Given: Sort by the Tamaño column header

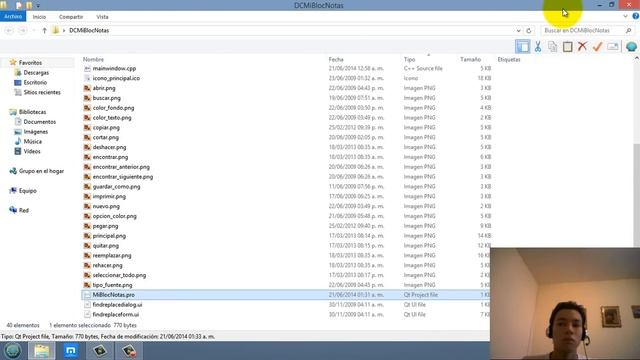Looking at the screenshot, I should (471, 60).
